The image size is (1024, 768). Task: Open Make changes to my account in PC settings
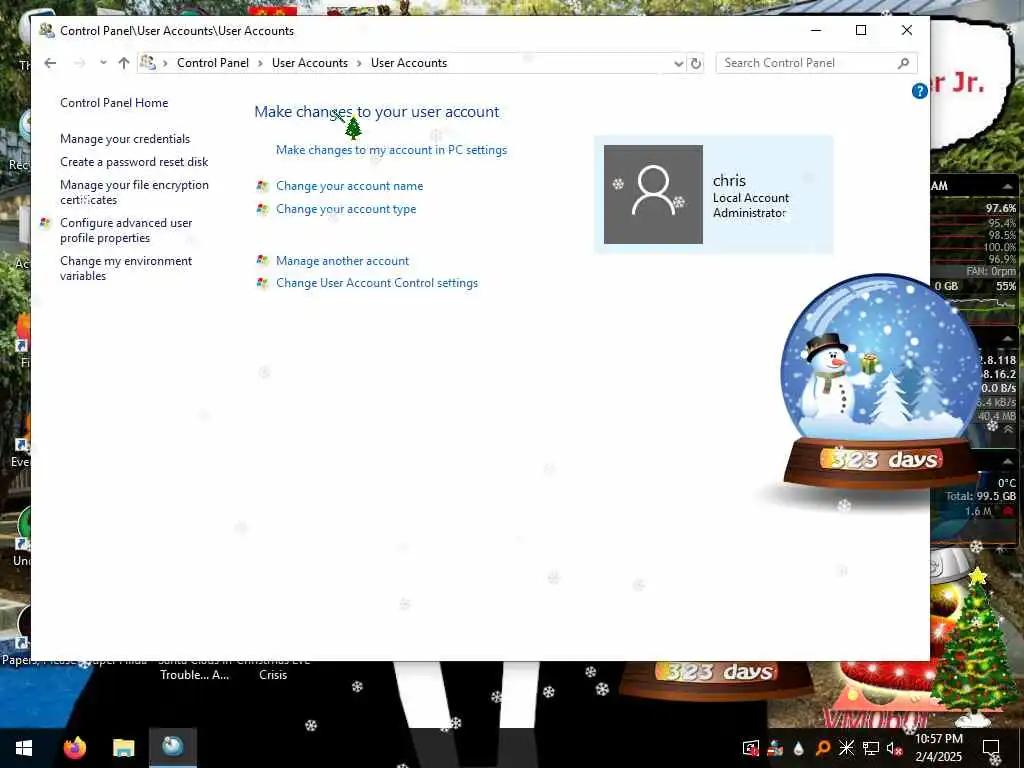[x=391, y=150]
